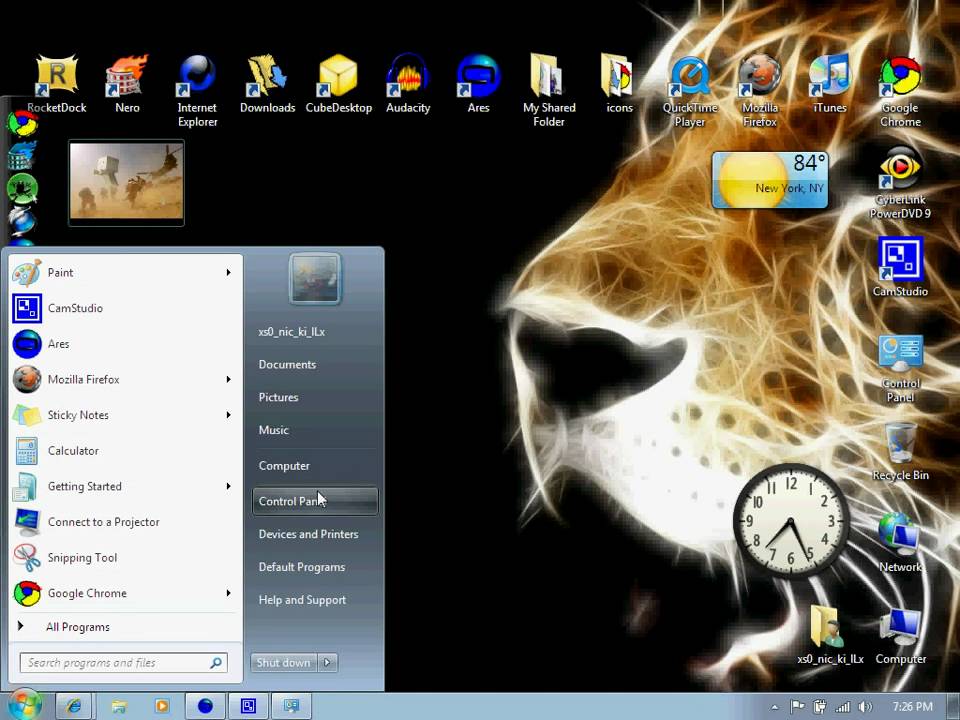The height and width of the screenshot is (720, 960).
Task: Open Snipping Tool from Start menu
Action: pos(125,558)
